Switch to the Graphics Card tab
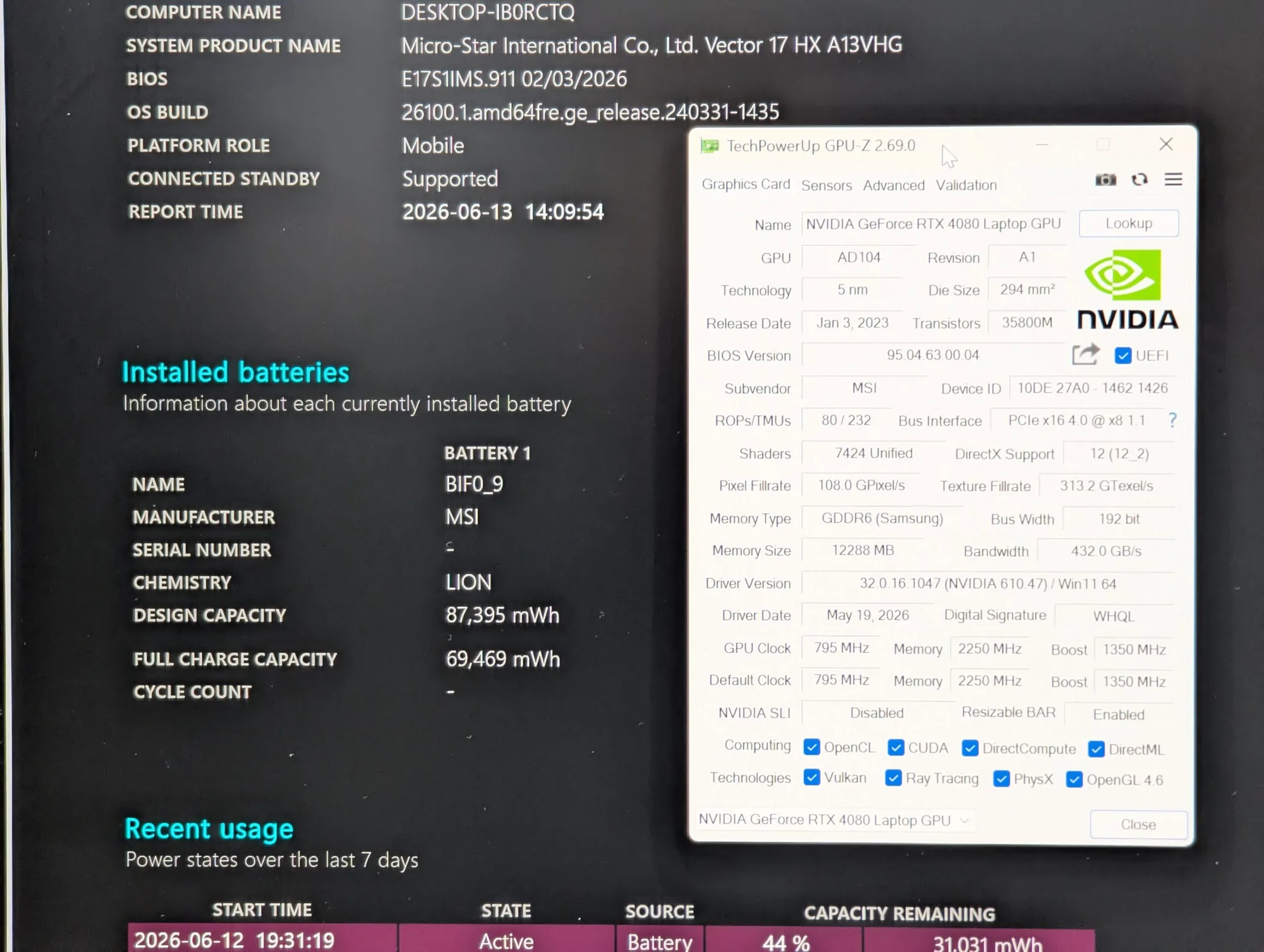Image resolution: width=1264 pixels, height=952 pixels. (x=746, y=184)
